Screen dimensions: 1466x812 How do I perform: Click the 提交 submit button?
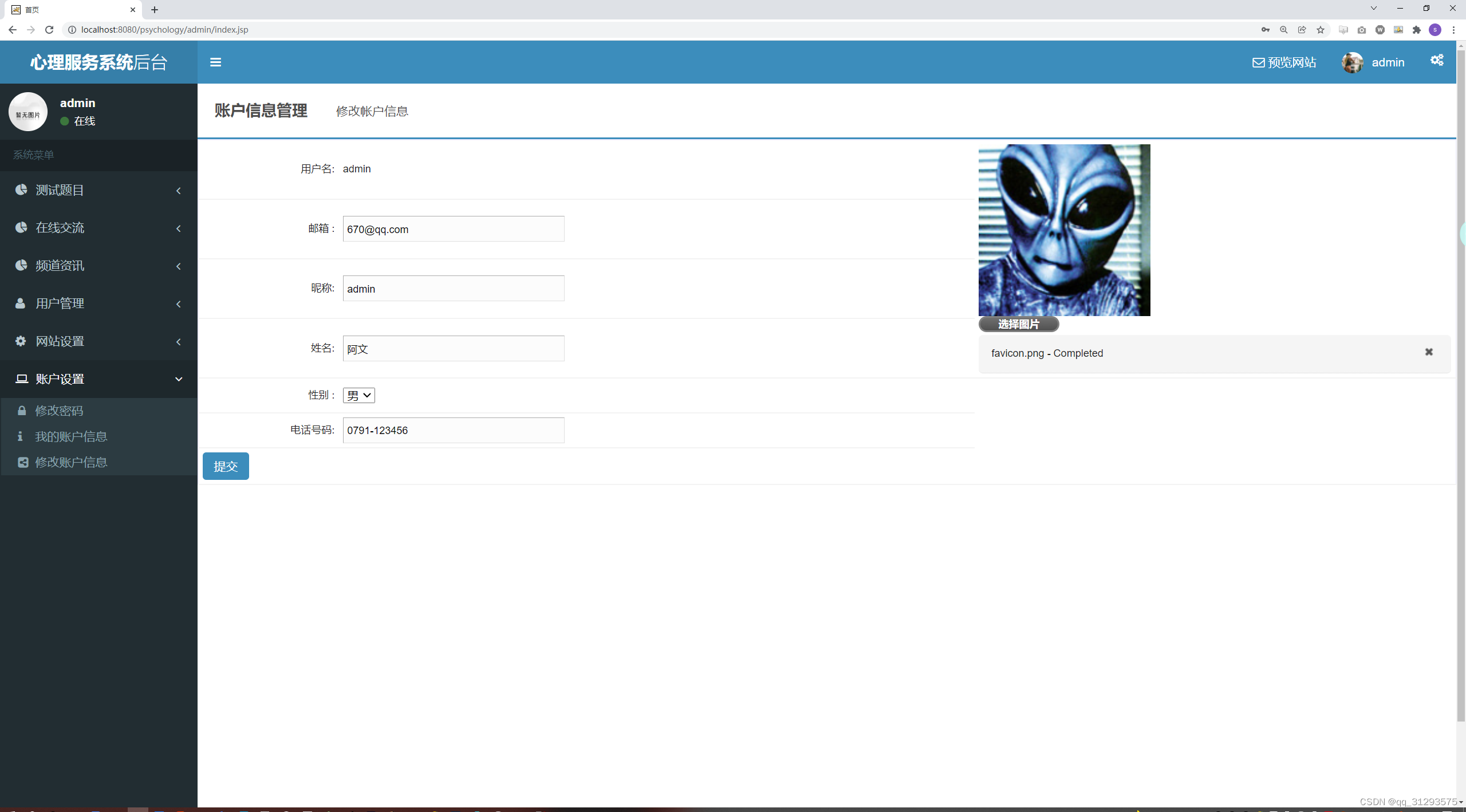pyautogui.click(x=226, y=466)
